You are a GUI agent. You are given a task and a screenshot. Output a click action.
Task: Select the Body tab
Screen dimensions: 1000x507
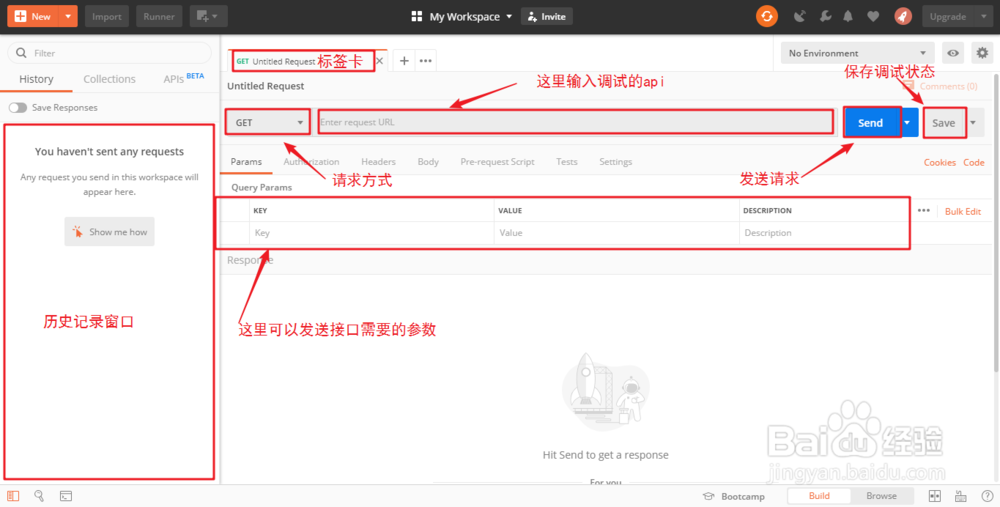[428, 162]
